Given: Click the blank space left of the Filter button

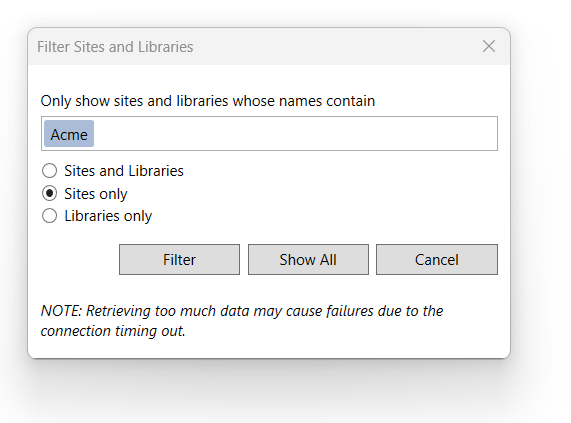Looking at the screenshot, I should (79, 260).
